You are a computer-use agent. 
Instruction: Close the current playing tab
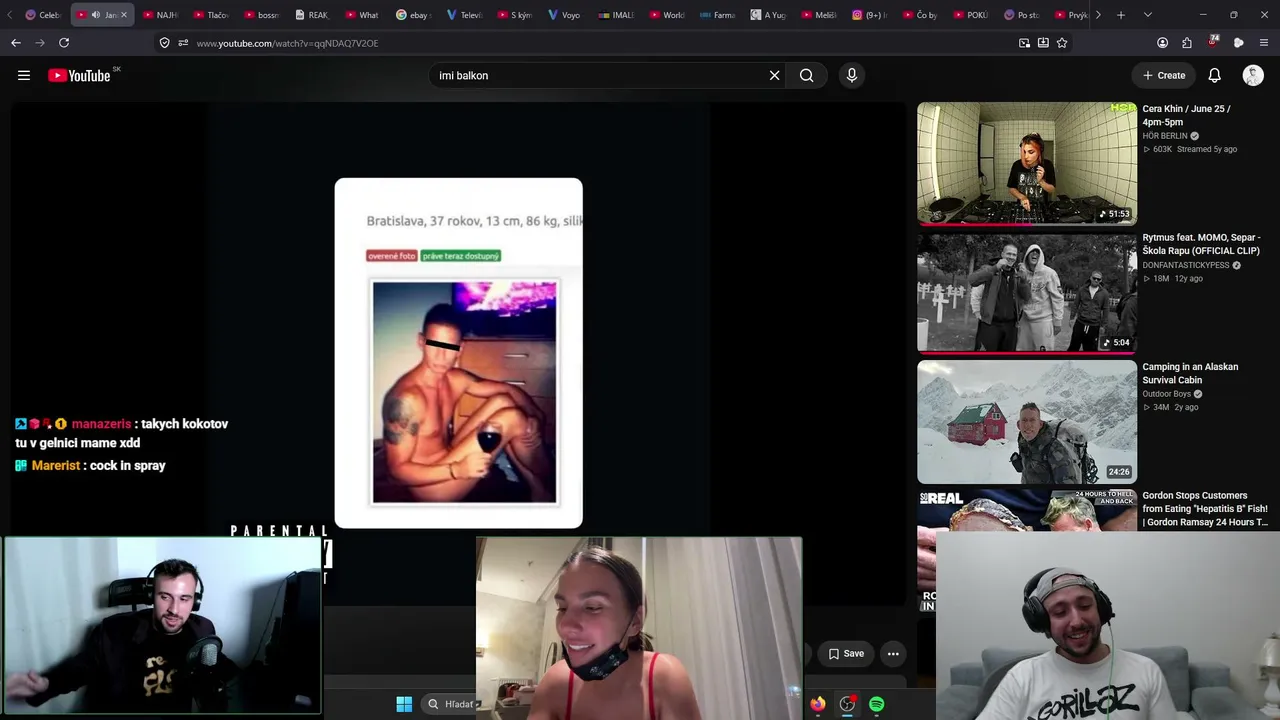[x=124, y=15]
